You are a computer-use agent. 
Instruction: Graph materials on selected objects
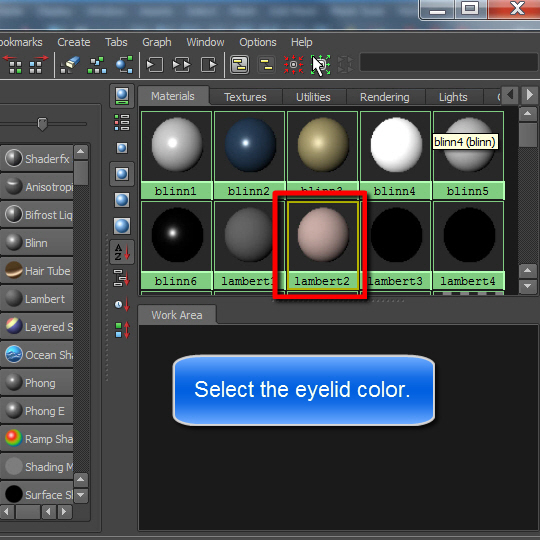(124, 64)
